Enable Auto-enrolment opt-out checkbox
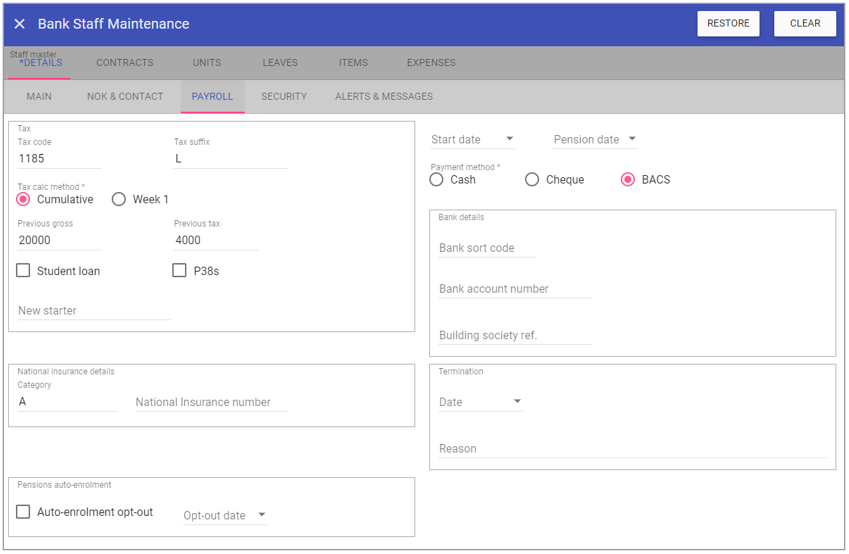This screenshot has height=554, width=849. (23, 512)
